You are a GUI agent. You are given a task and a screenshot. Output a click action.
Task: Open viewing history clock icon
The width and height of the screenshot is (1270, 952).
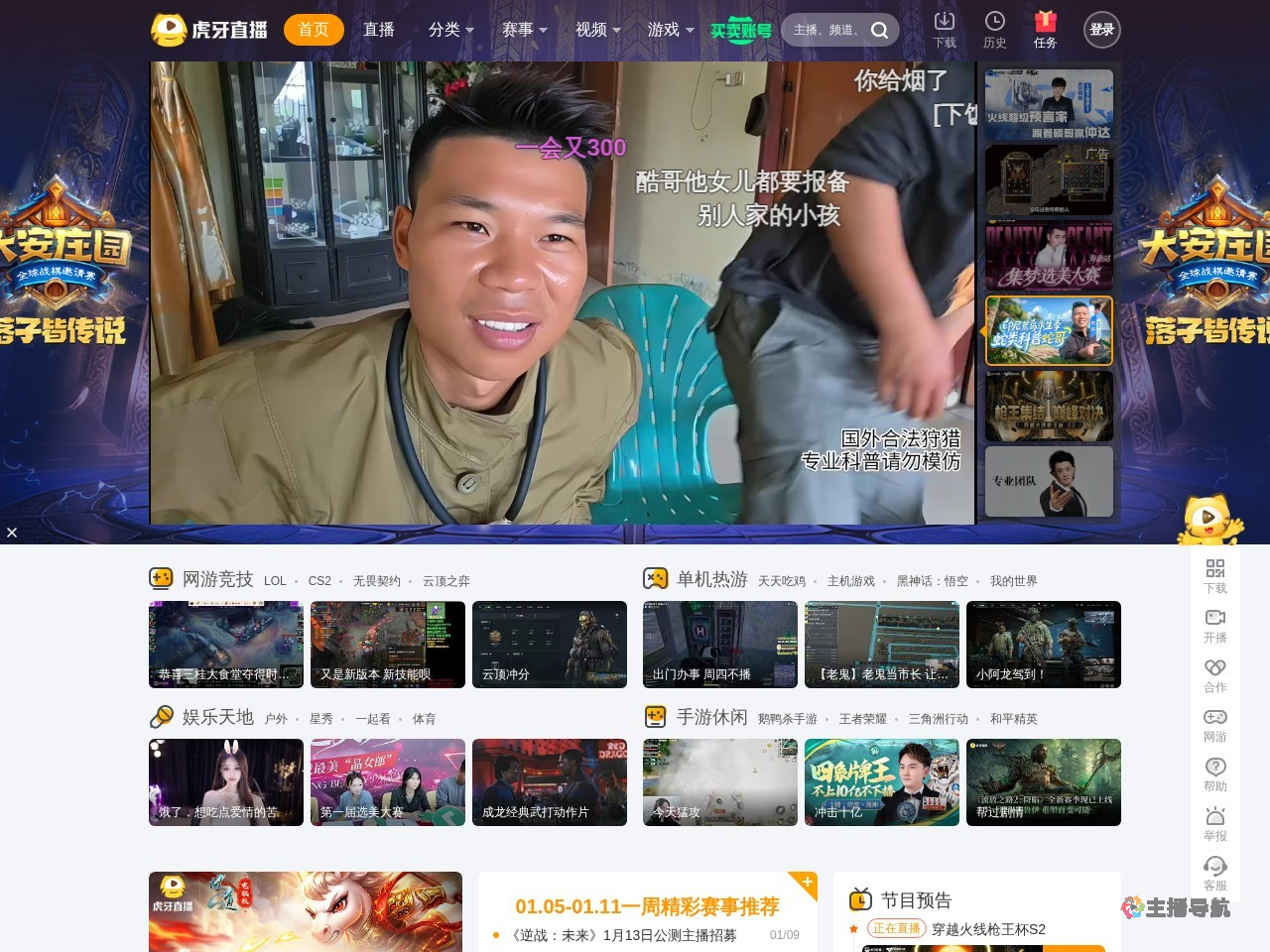pos(994,21)
